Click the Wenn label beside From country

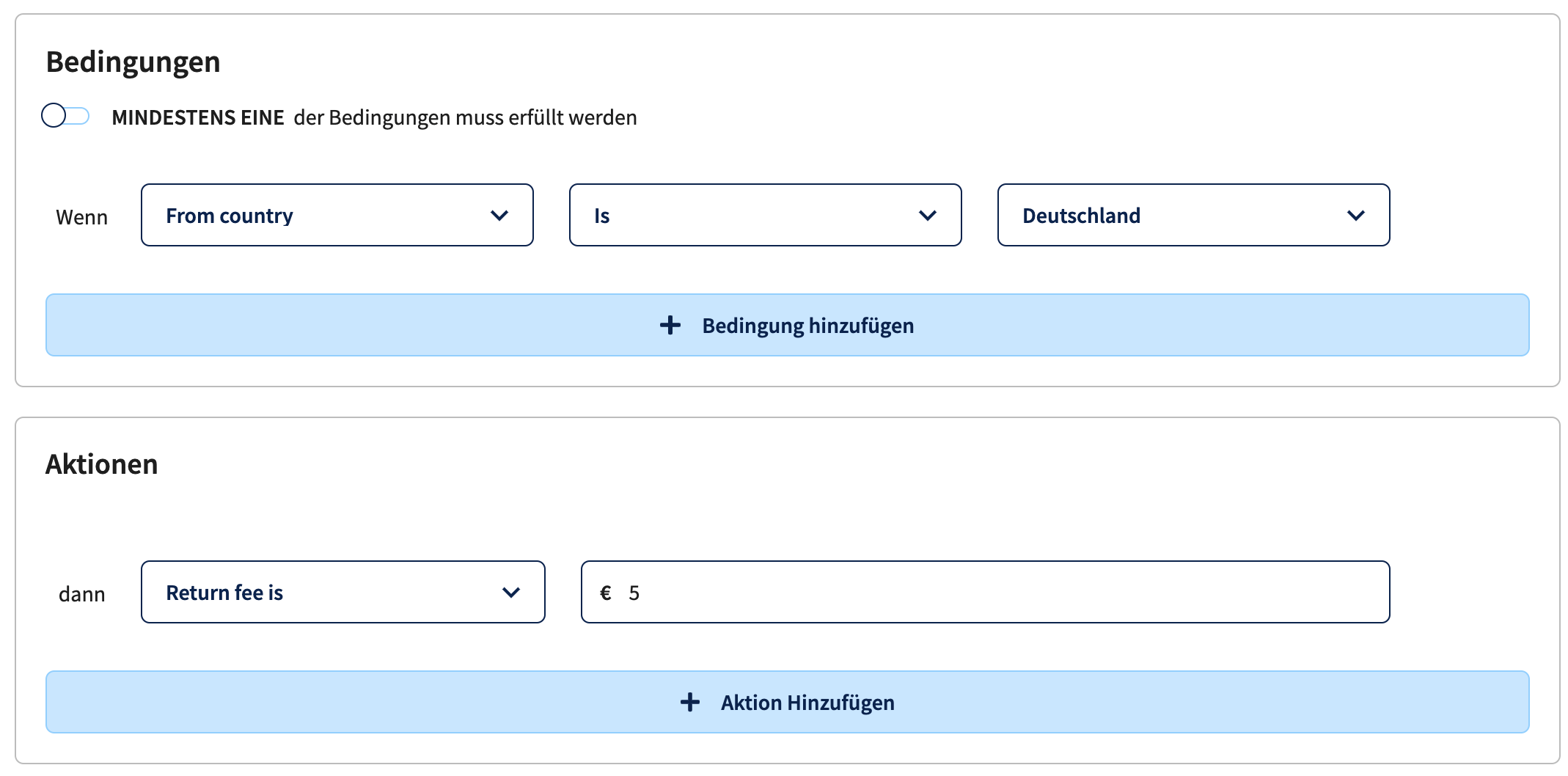click(82, 217)
